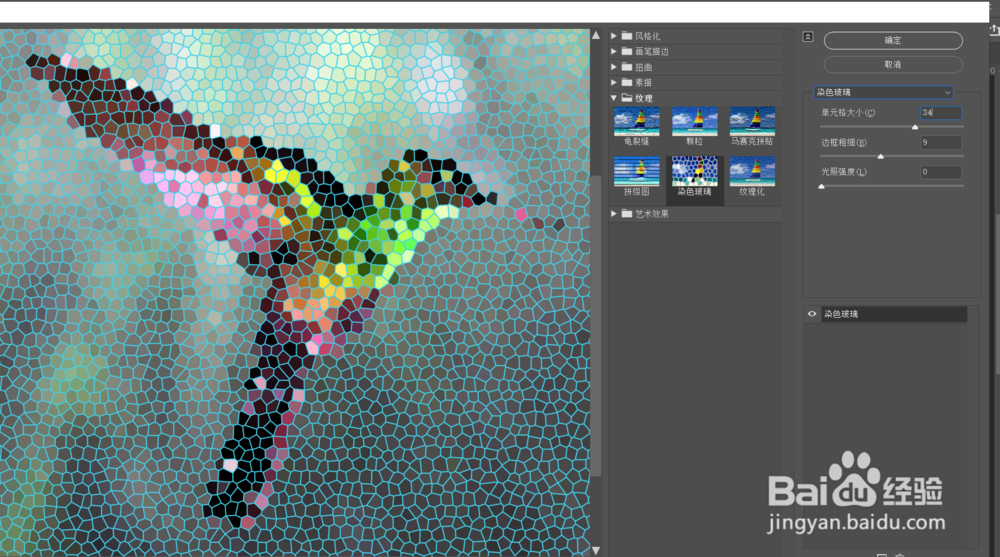The width and height of the screenshot is (1000, 557).
Task: Click the folder icon beside 风格化
Action: pos(627,36)
